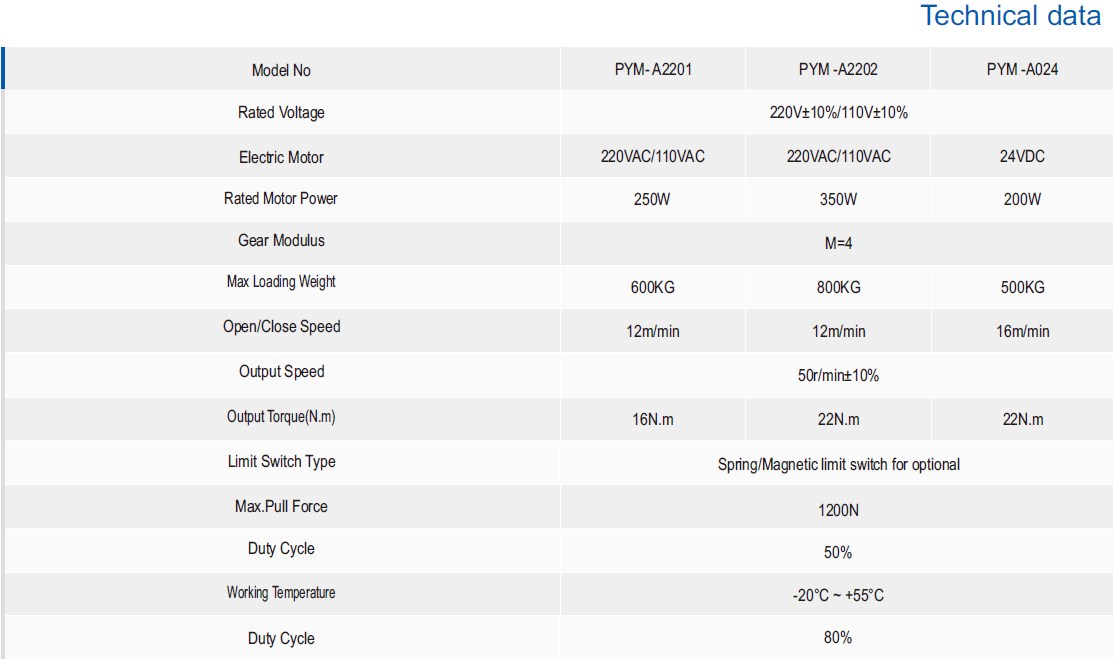Screen dimensions: 1113x659
Task: Select the PYM-A2202 model column header
Action: click(838, 70)
